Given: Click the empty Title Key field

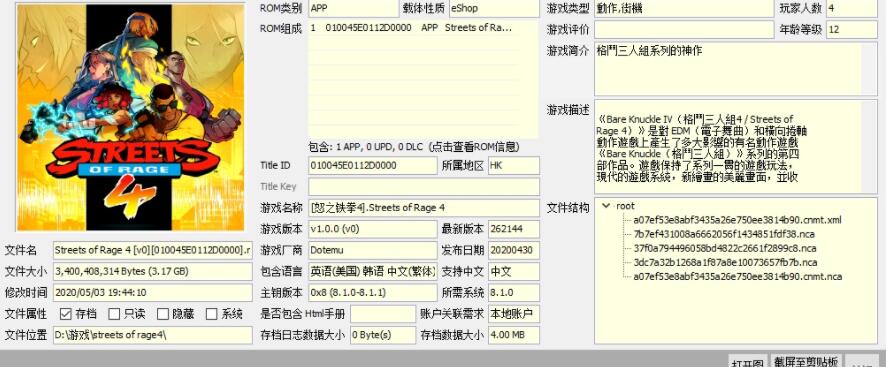Looking at the screenshot, I should (x=424, y=187).
